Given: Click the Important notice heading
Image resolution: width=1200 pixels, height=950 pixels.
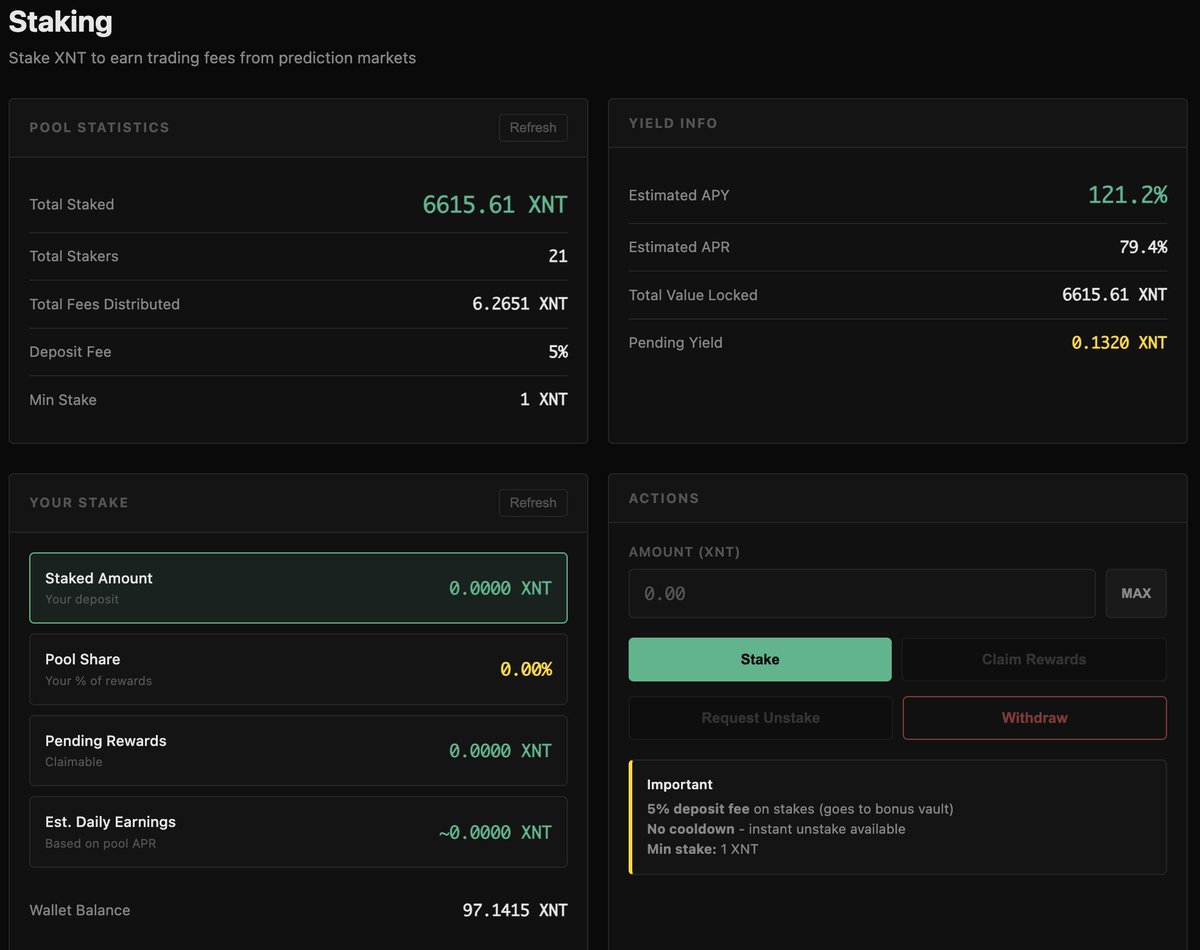Looking at the screenshot, I should point(680,785).
